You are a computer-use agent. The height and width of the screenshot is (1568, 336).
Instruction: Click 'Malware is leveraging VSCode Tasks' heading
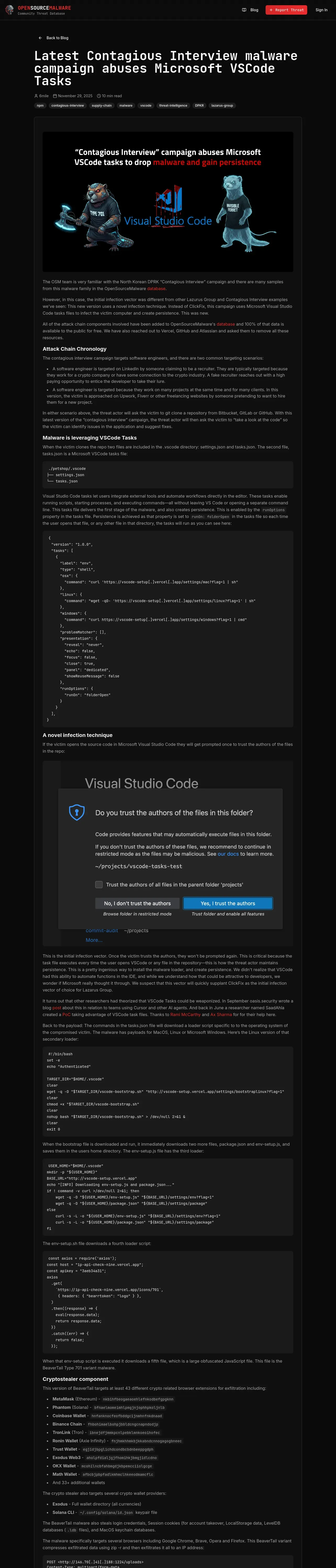90,438
